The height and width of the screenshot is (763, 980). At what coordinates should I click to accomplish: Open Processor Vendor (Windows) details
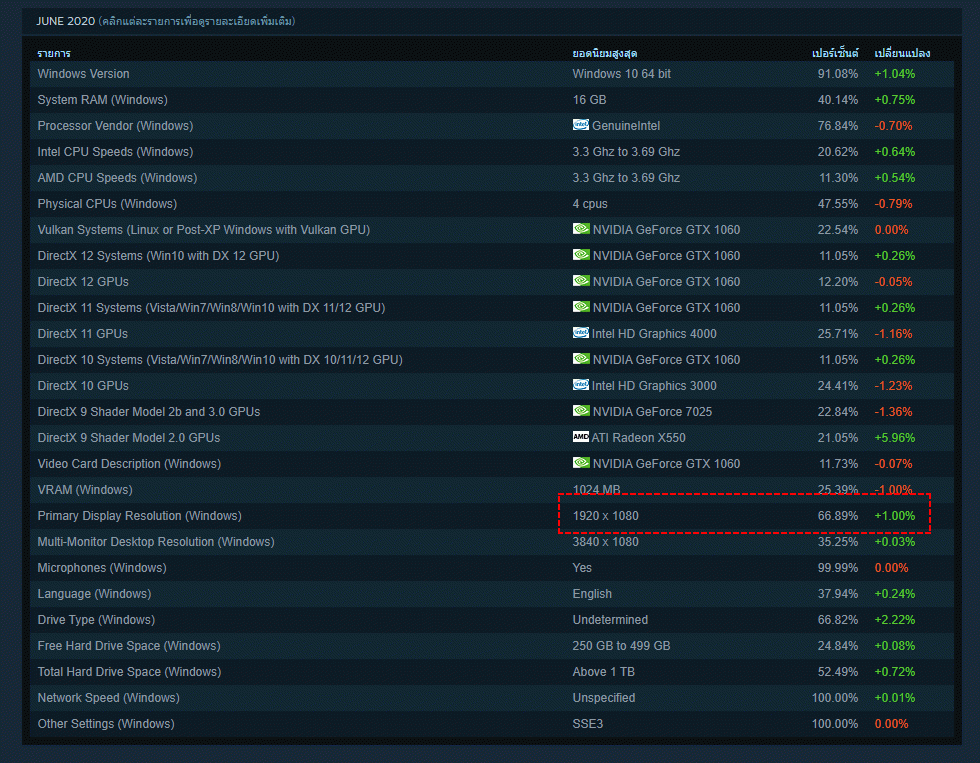[x=492, y=126]
